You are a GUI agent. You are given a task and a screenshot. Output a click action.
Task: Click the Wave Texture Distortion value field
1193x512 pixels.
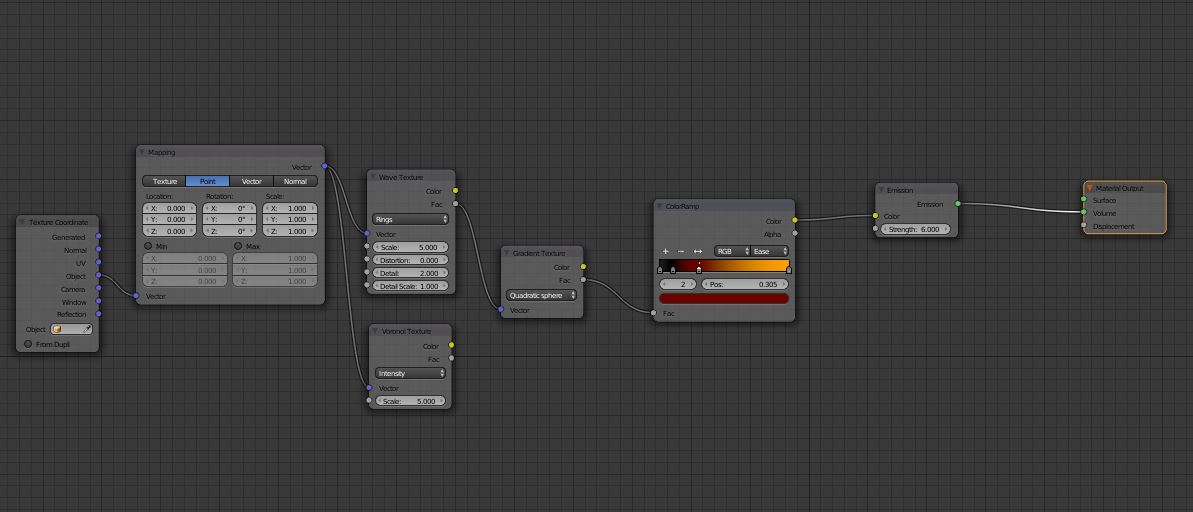pyautogui.click(x=410, y=260)
